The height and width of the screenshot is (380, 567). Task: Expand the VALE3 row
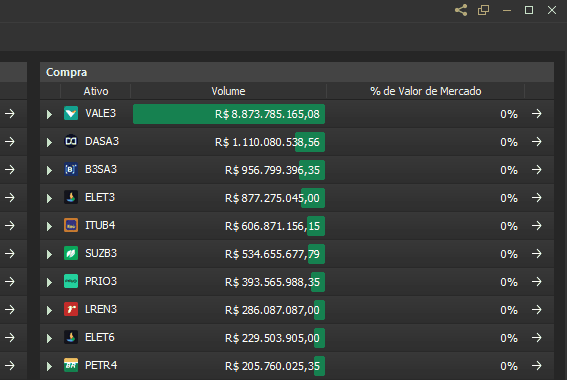click(x=49, y=115)
